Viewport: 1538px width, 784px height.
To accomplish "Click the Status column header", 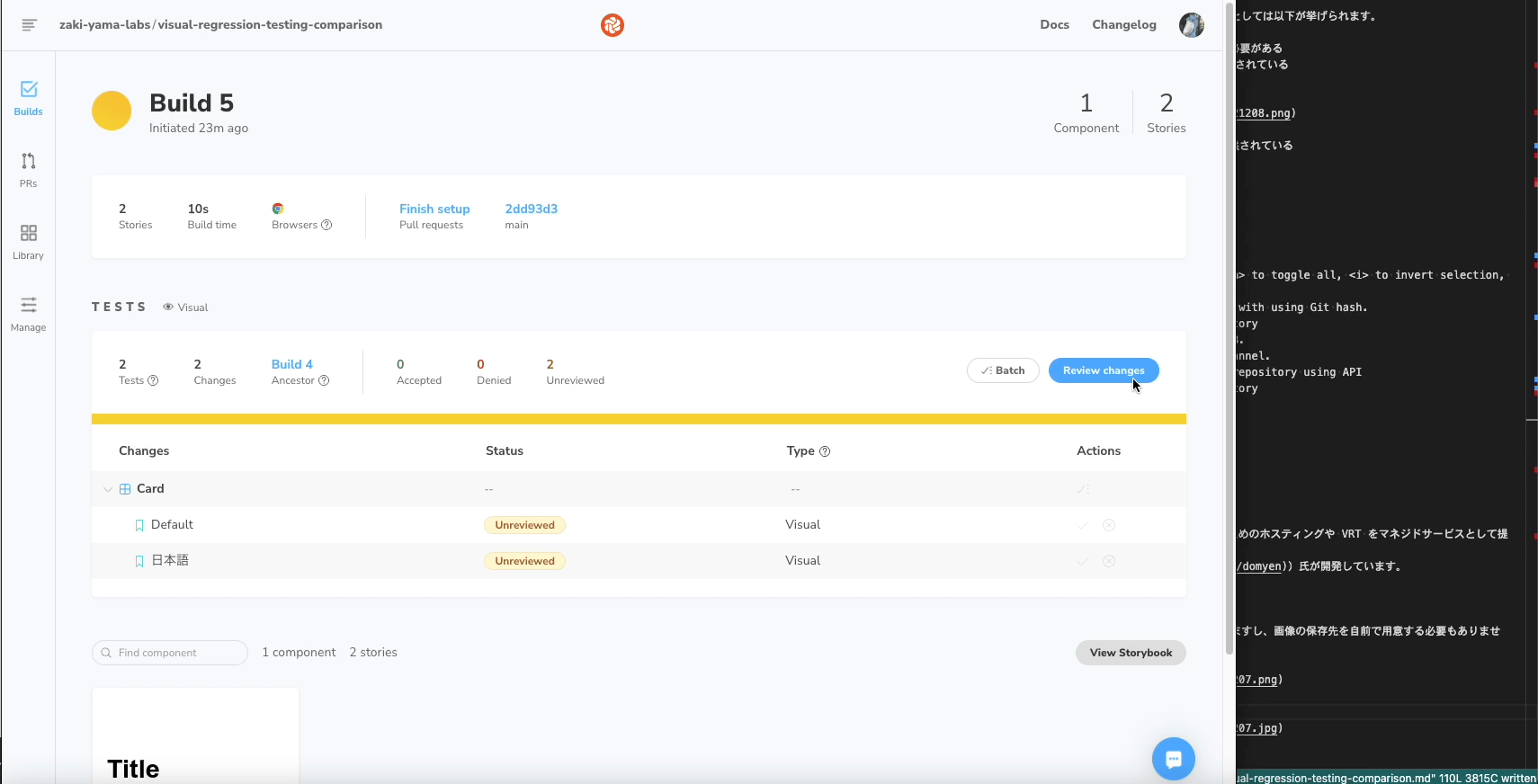I will point(505,451).
